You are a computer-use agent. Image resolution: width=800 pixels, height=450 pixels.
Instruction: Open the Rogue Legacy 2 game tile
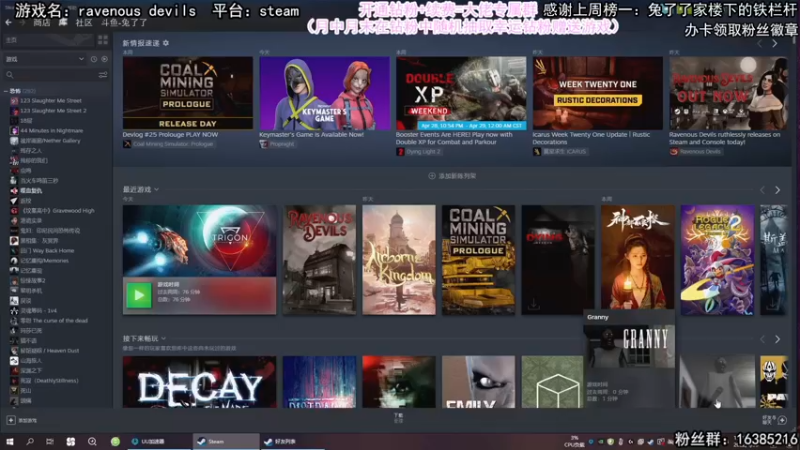(x=717, y=260)
